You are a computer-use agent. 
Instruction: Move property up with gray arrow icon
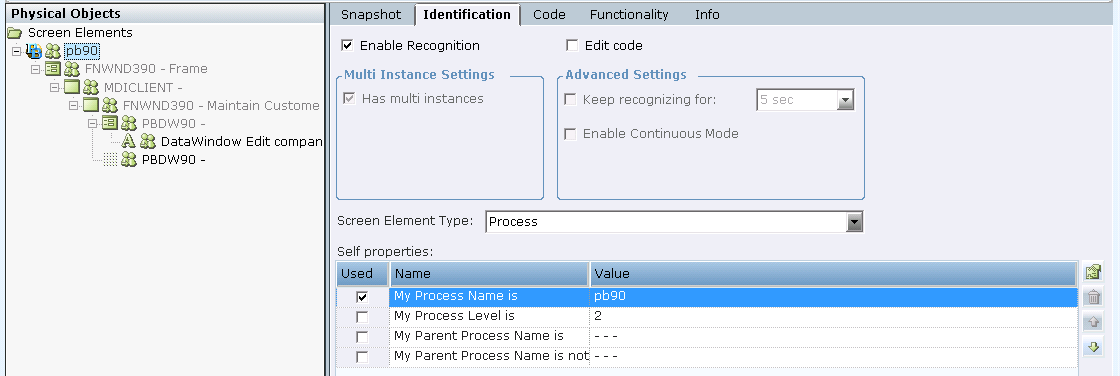(x=1093, y=322)
